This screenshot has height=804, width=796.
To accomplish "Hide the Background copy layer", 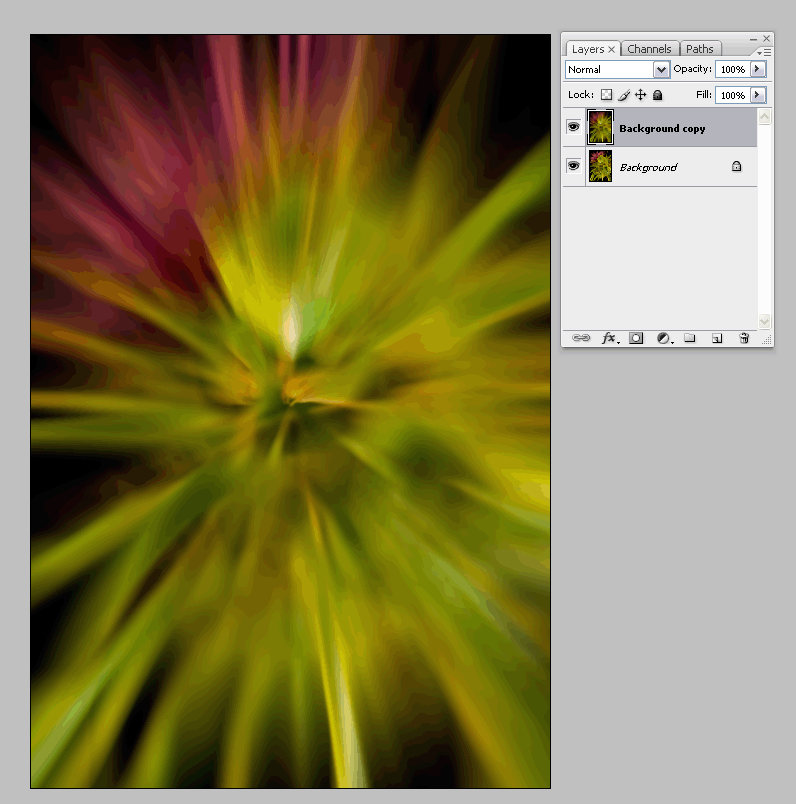I will point(573,128).
